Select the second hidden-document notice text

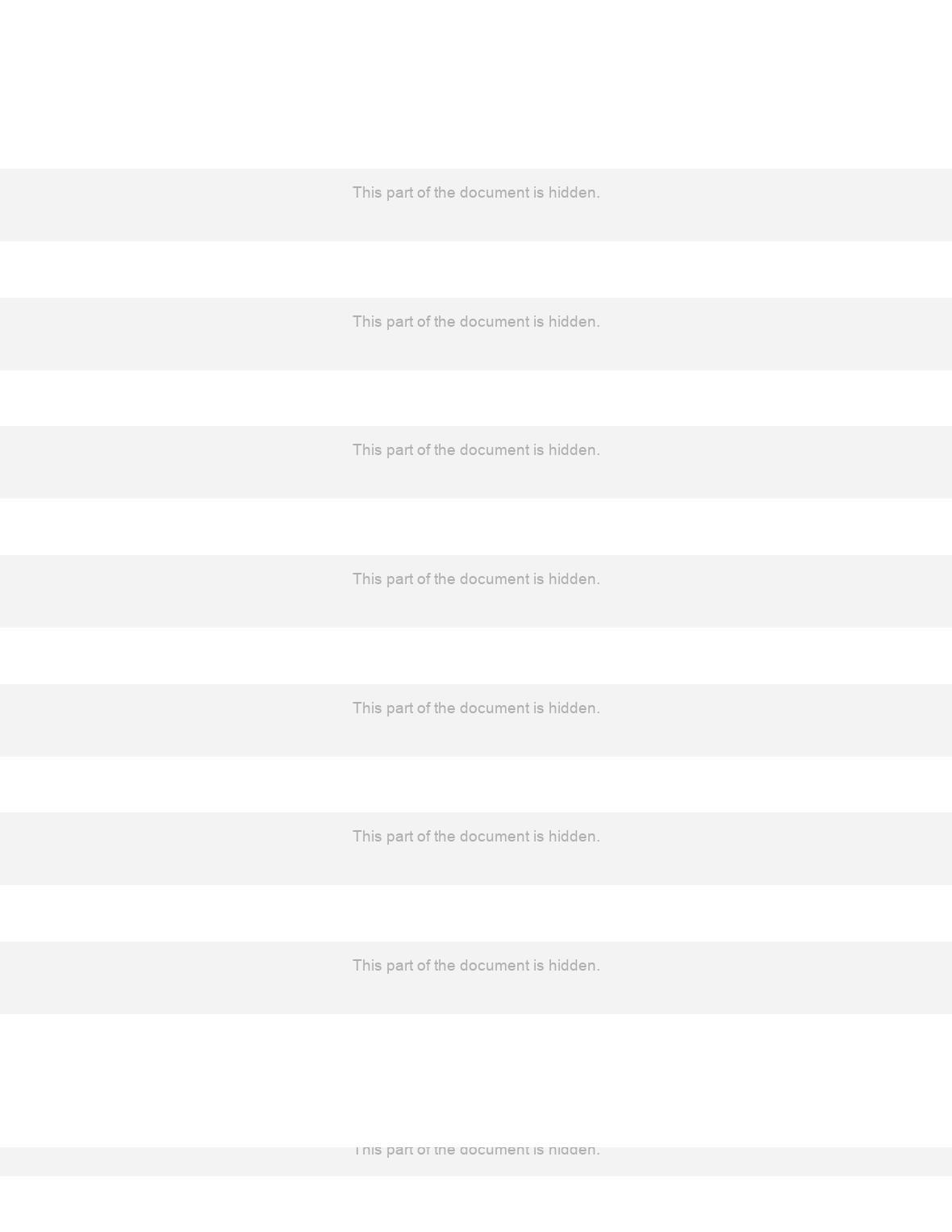click(x=476, y=322)
